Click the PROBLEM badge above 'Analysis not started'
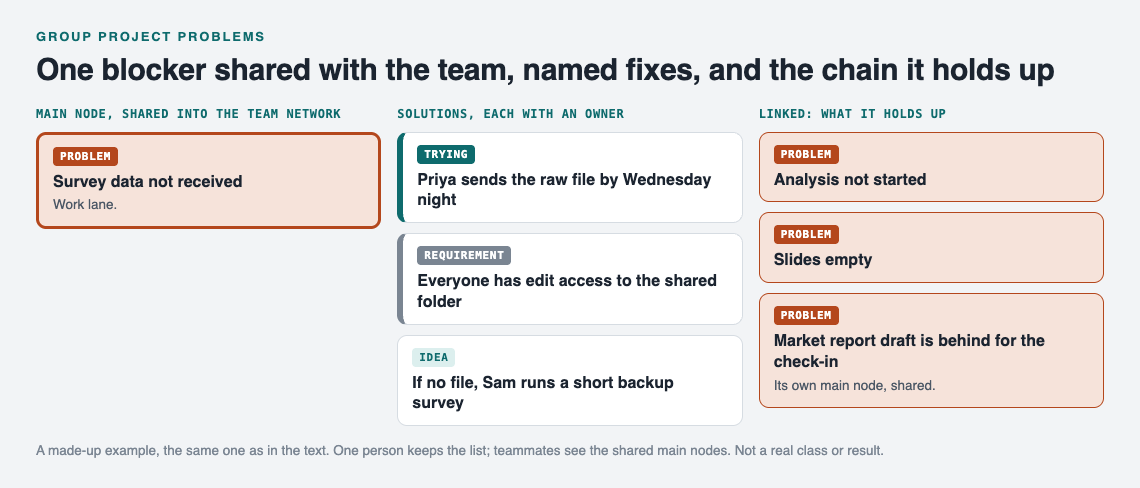The height and width of the screenshot is (488, 1140). pos(806,154)
